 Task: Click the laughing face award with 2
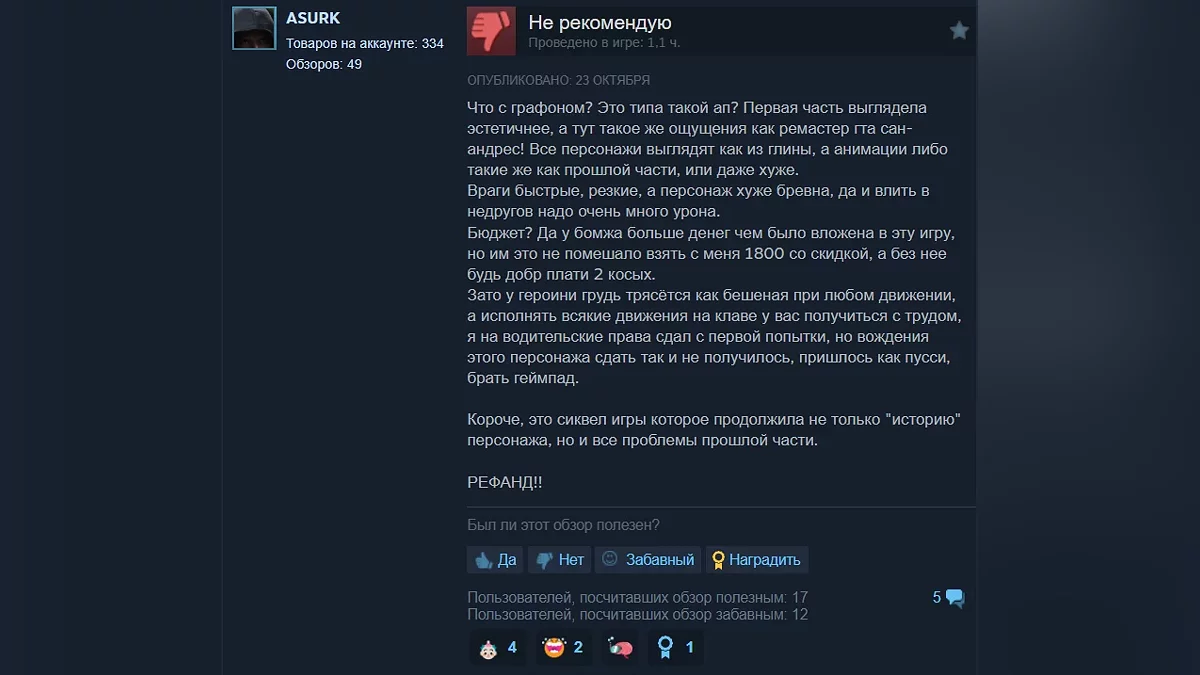pos(564,648)
